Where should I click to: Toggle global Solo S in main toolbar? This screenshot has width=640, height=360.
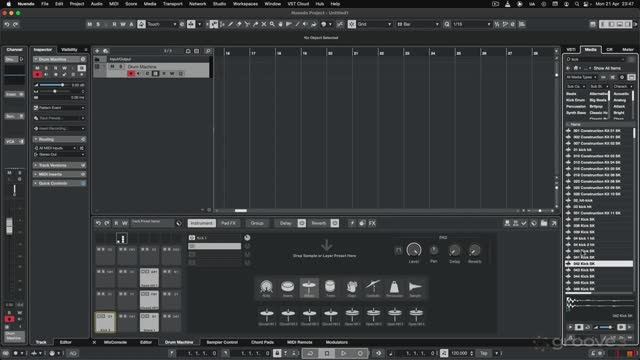[x=98, y=24]
